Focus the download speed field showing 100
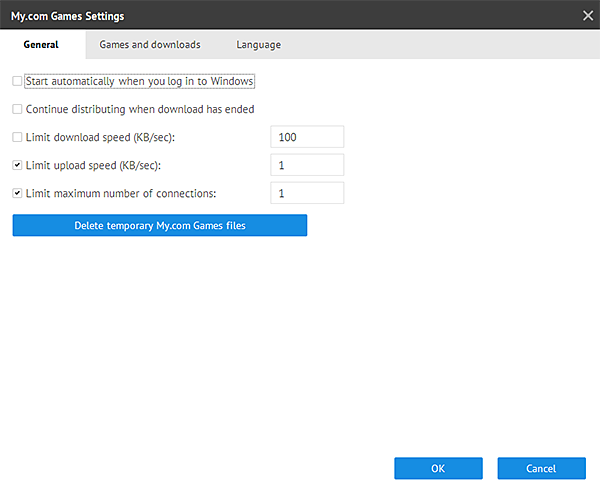This screenshot has width=600, height=495. tap(307, 137)
